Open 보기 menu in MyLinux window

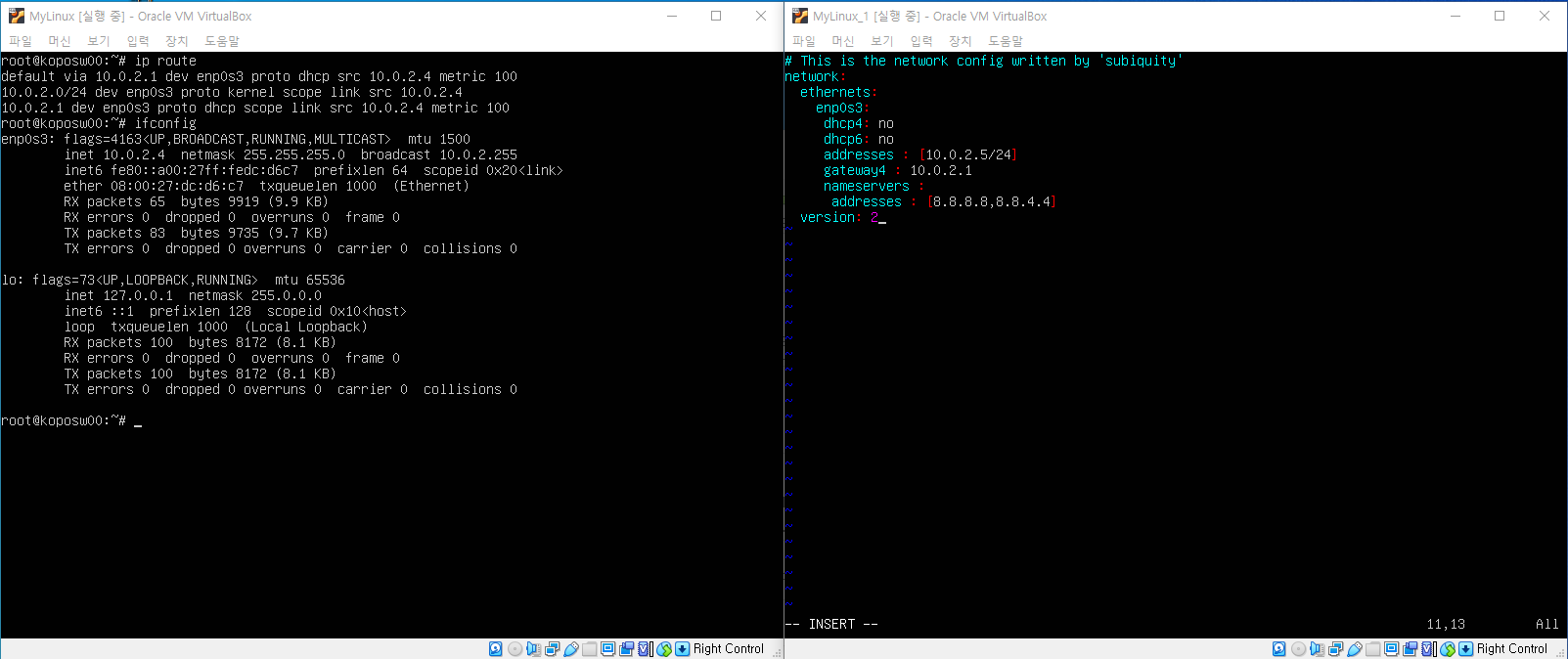[99, 41]
